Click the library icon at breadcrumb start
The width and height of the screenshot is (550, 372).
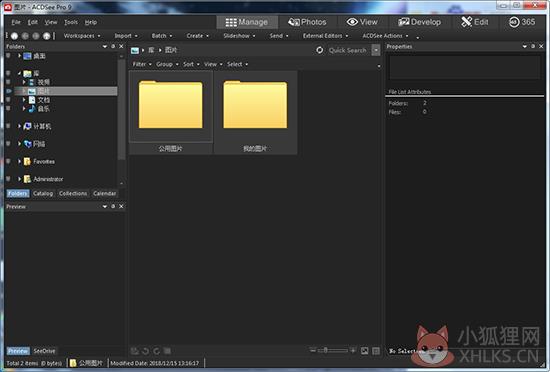tap(135, 50)
